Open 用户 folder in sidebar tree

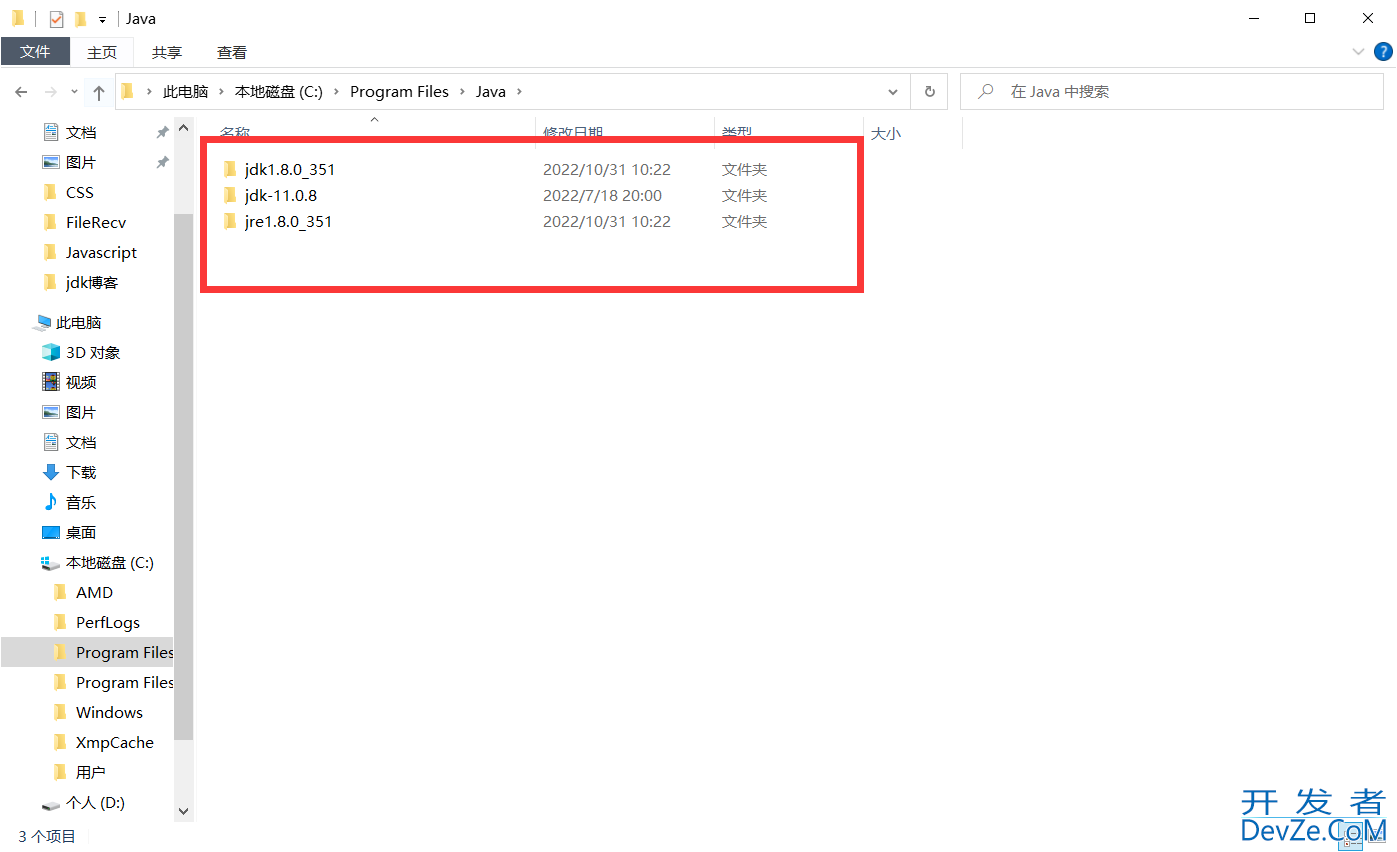[90, 772]
